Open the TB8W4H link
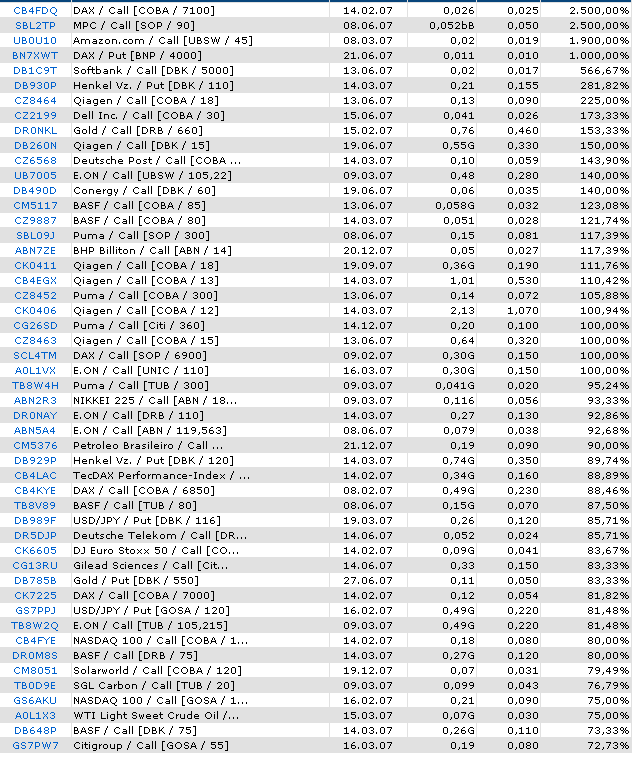The image size is (632, 758). 35,385
